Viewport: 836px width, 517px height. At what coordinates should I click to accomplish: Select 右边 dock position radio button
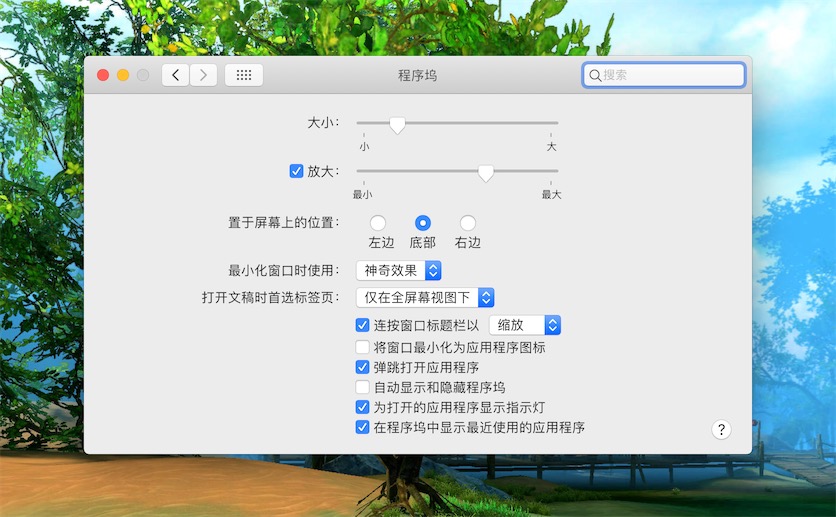[x=468, y=223]
